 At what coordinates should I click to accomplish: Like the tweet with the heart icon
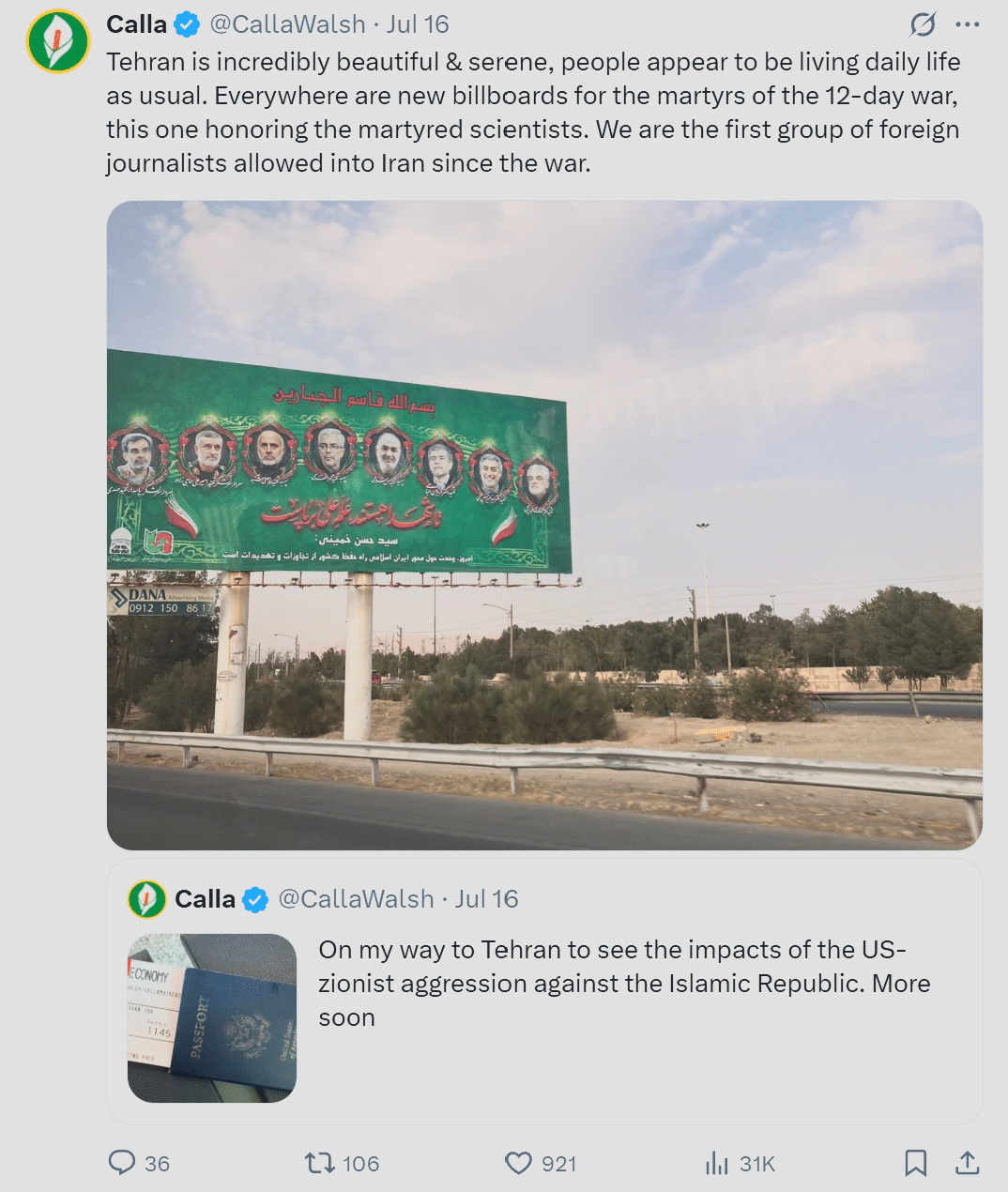(518, 1164)
